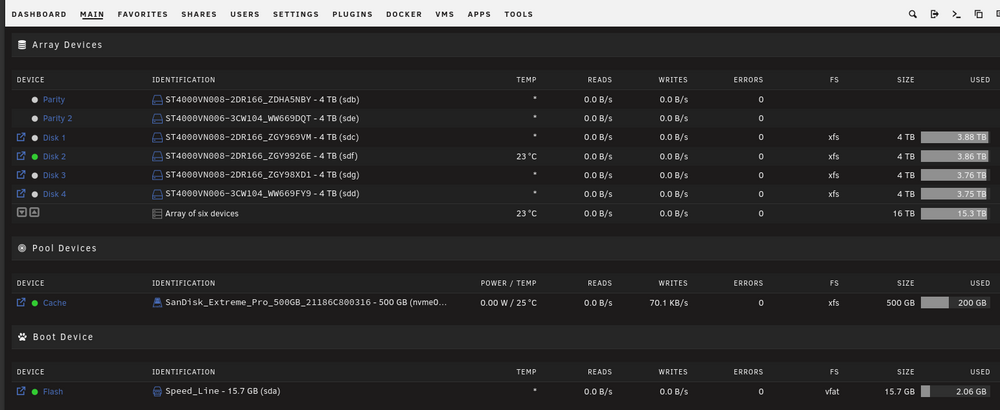This screenshot has width=1000, height=410.
Task: Open the search magnifier icon
Action: 913,14
